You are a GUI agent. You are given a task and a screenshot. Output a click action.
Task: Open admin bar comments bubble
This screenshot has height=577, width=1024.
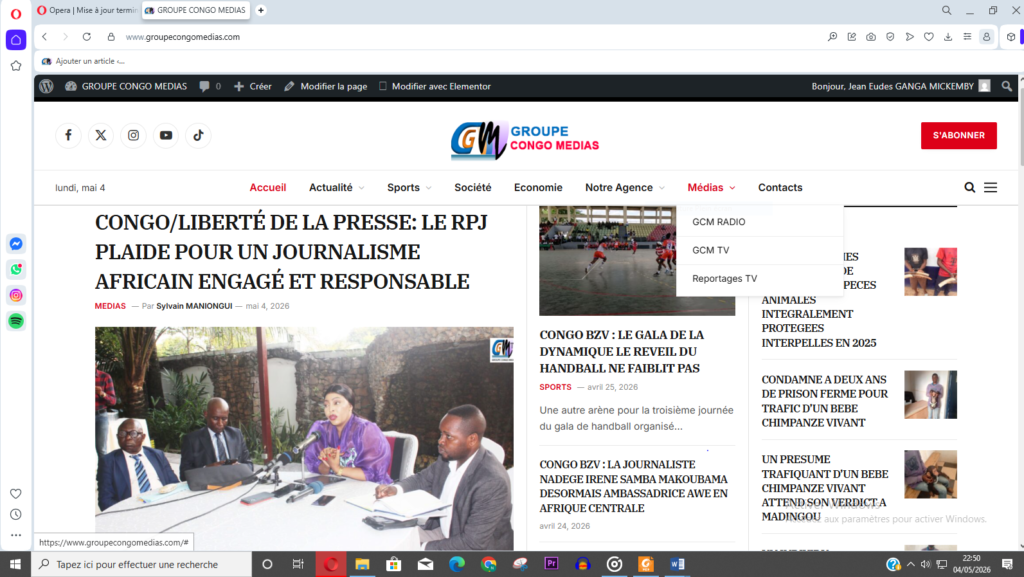(x=210, y=86)
